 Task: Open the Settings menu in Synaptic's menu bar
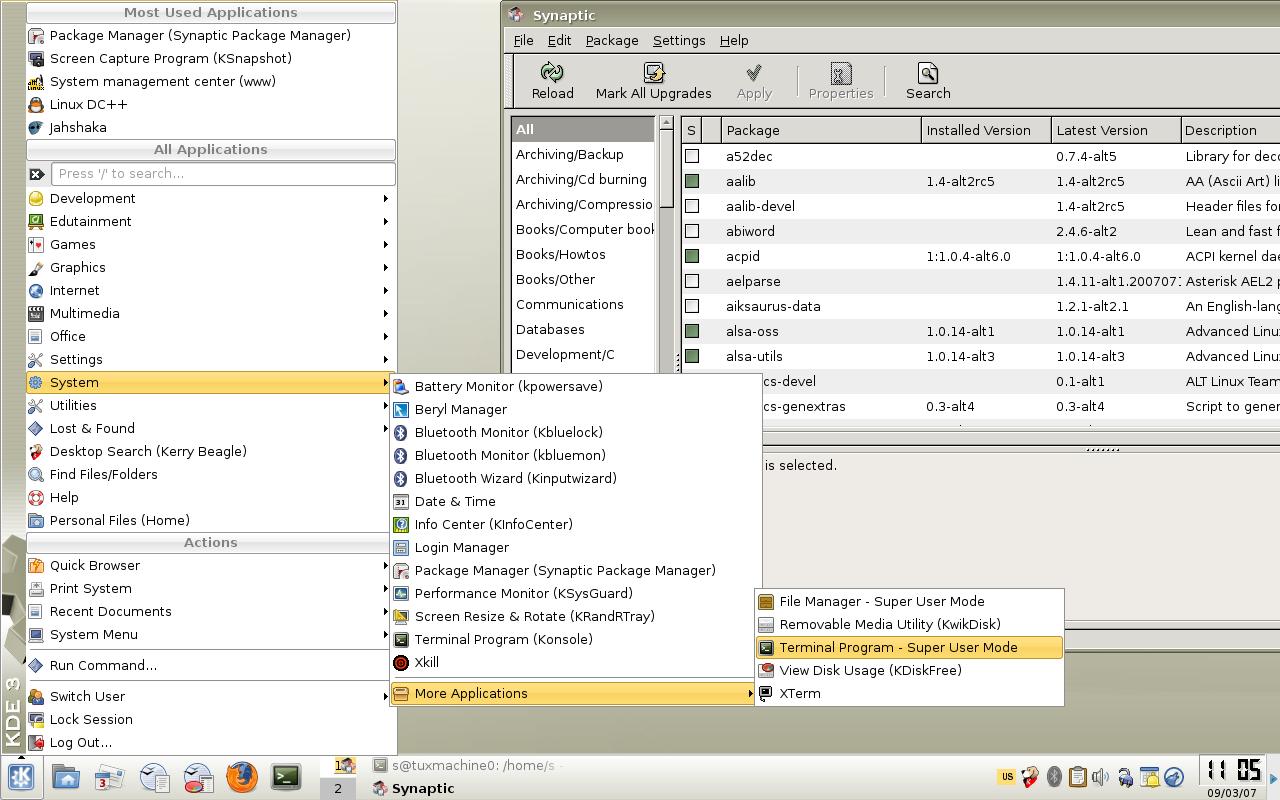pos(679,40)
